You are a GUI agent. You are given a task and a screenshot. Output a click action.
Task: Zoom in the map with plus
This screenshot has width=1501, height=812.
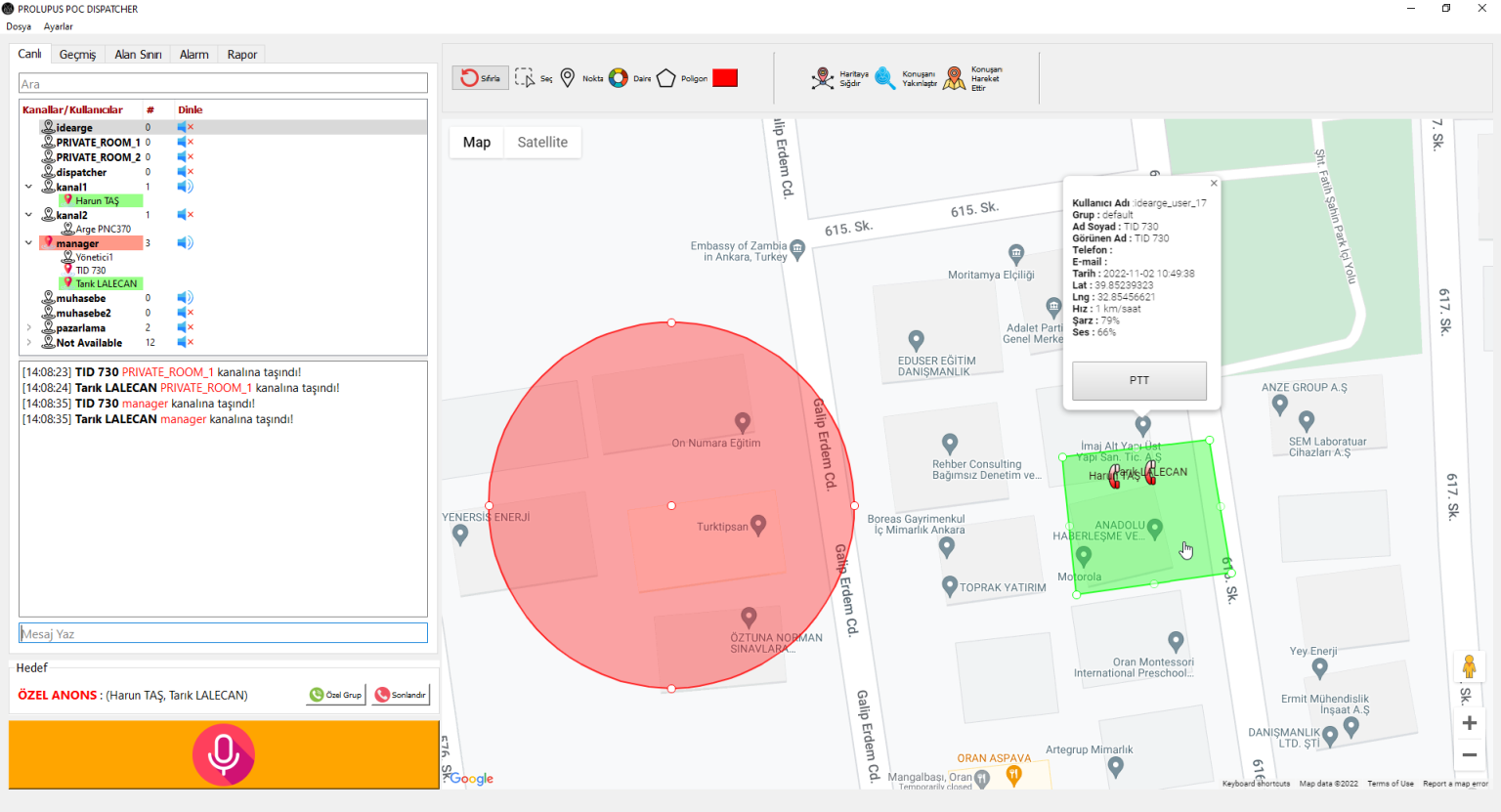[1469, 723]
